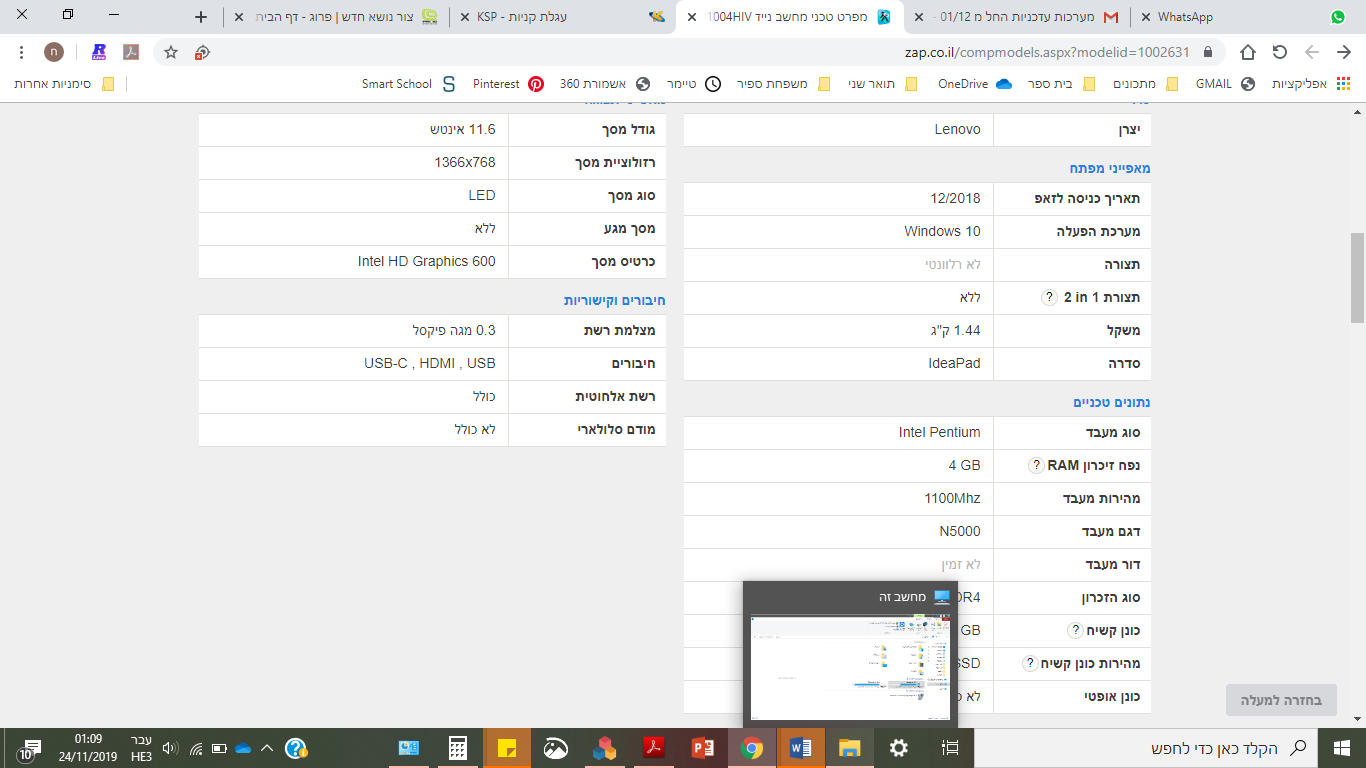Show help for נפח זיכרון RAM
Image resolution: width=1366 pixels, height=768 pixels.
click(1037, 465)
